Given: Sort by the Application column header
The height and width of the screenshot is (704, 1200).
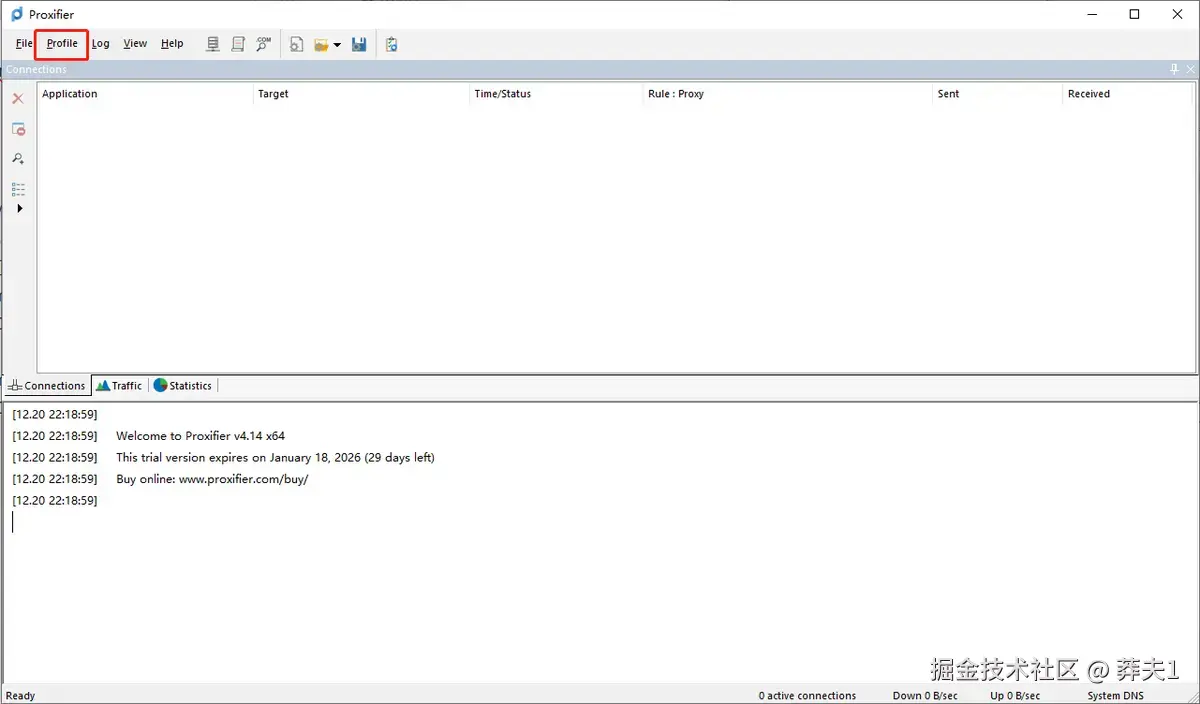Looking at the screenshot, I should pos(145,94).
